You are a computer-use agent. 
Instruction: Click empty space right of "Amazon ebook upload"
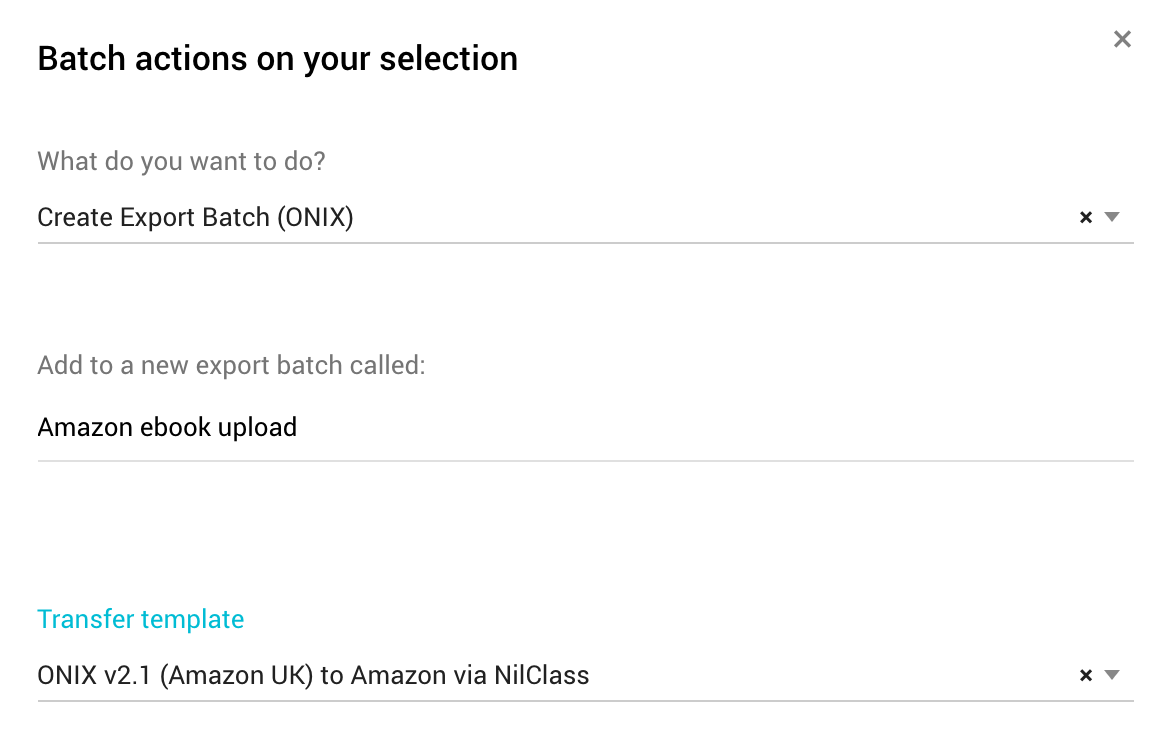coord(700,428)
